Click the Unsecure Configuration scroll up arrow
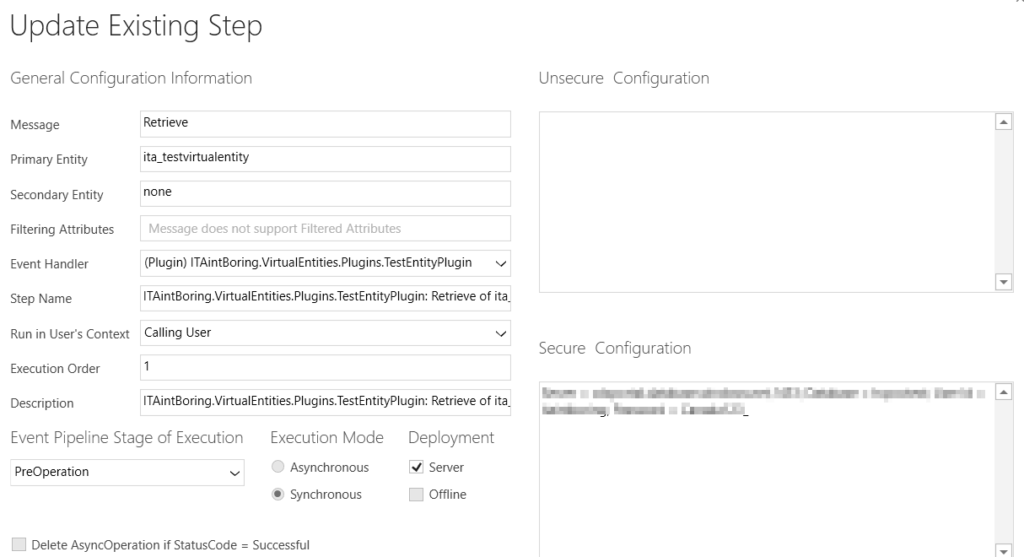Viewport: 1024px width, 557px height. pos(1004,121)
